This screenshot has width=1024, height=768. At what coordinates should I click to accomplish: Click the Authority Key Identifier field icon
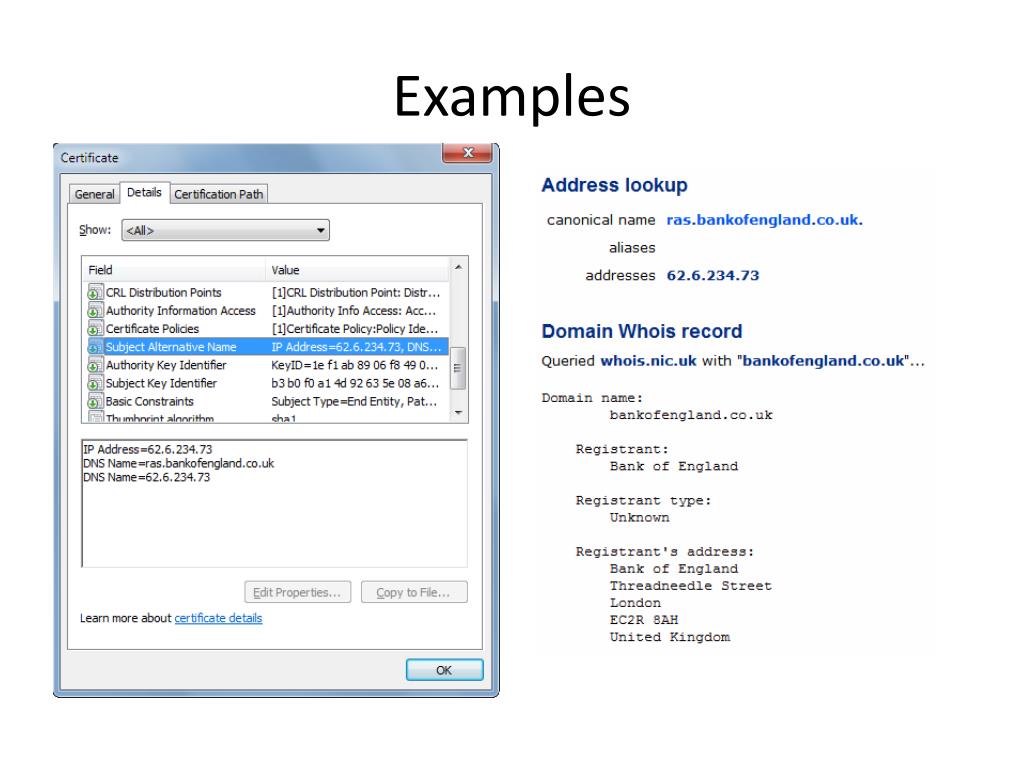pos(95,365)
